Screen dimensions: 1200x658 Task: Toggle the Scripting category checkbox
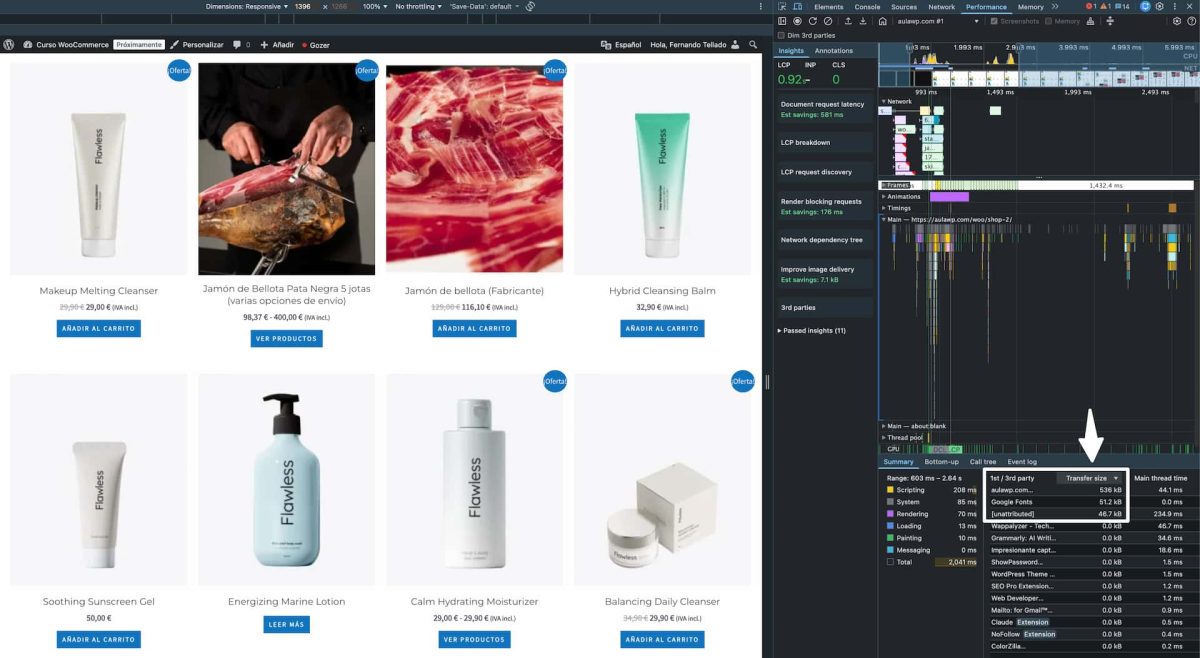coord(891,490)
